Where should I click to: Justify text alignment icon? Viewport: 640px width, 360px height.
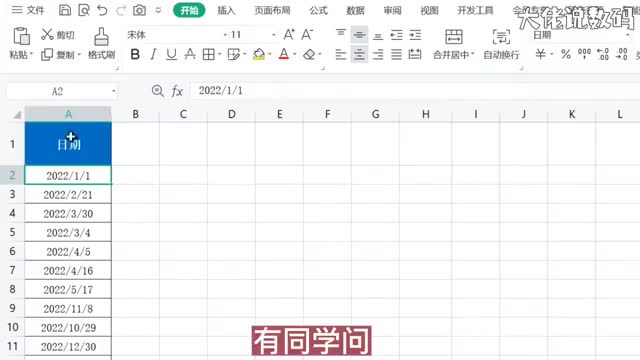coord(396,54)
